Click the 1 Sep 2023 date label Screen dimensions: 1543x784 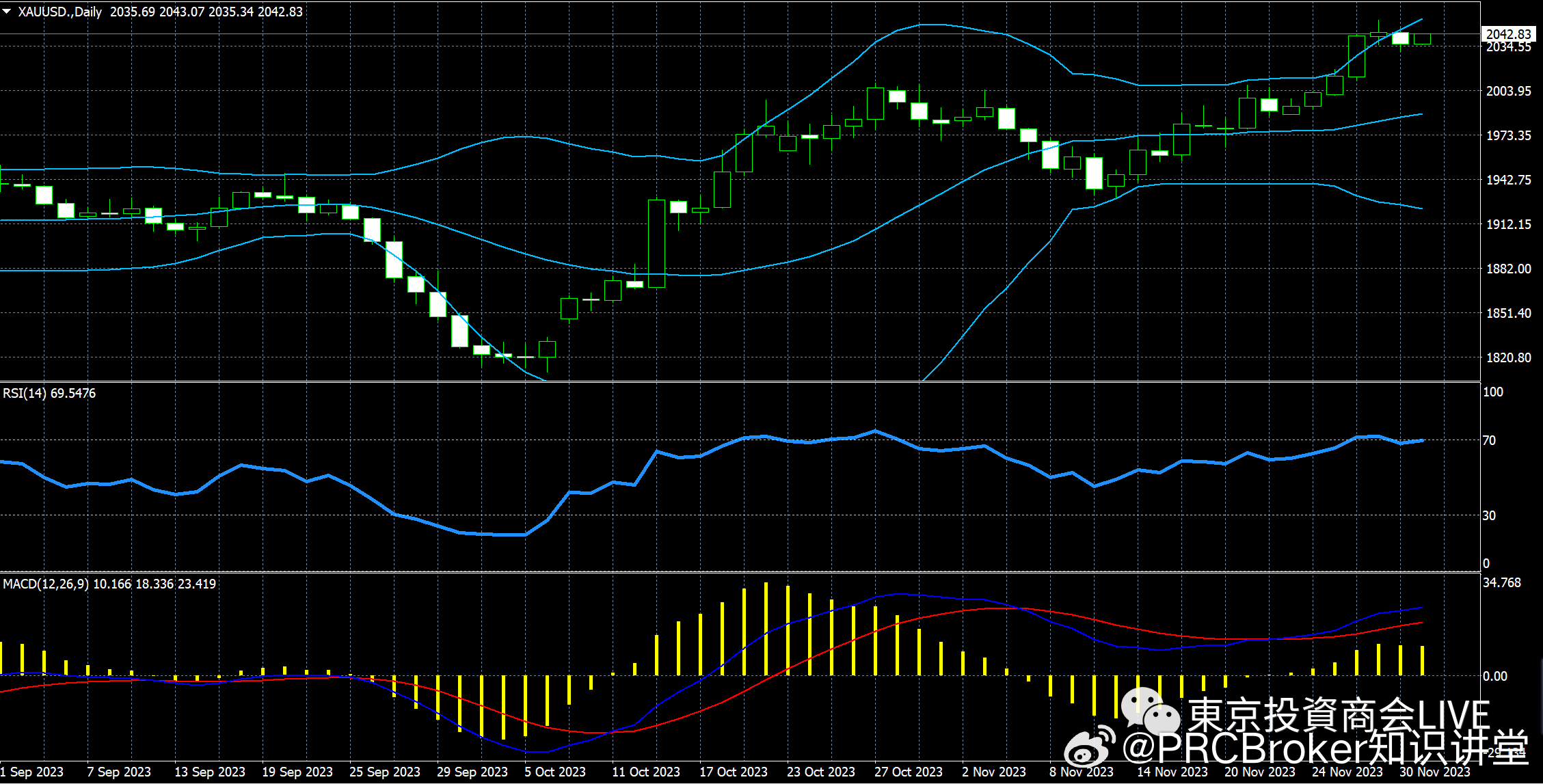point(32,772)
